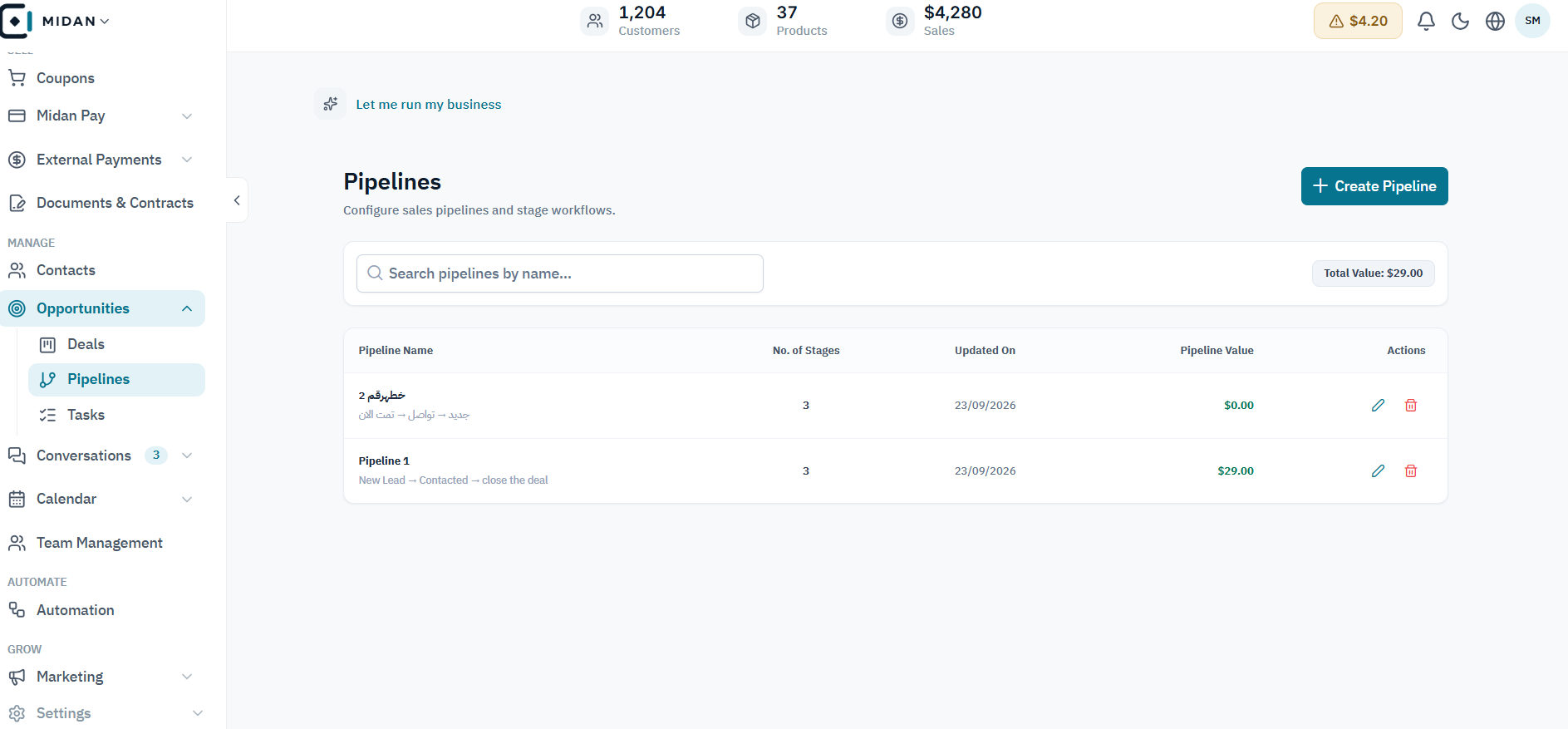Screen dimensions: 1568x729
Task: Delete the Pipeline 1 row
Action: [x=1410, y=470]
